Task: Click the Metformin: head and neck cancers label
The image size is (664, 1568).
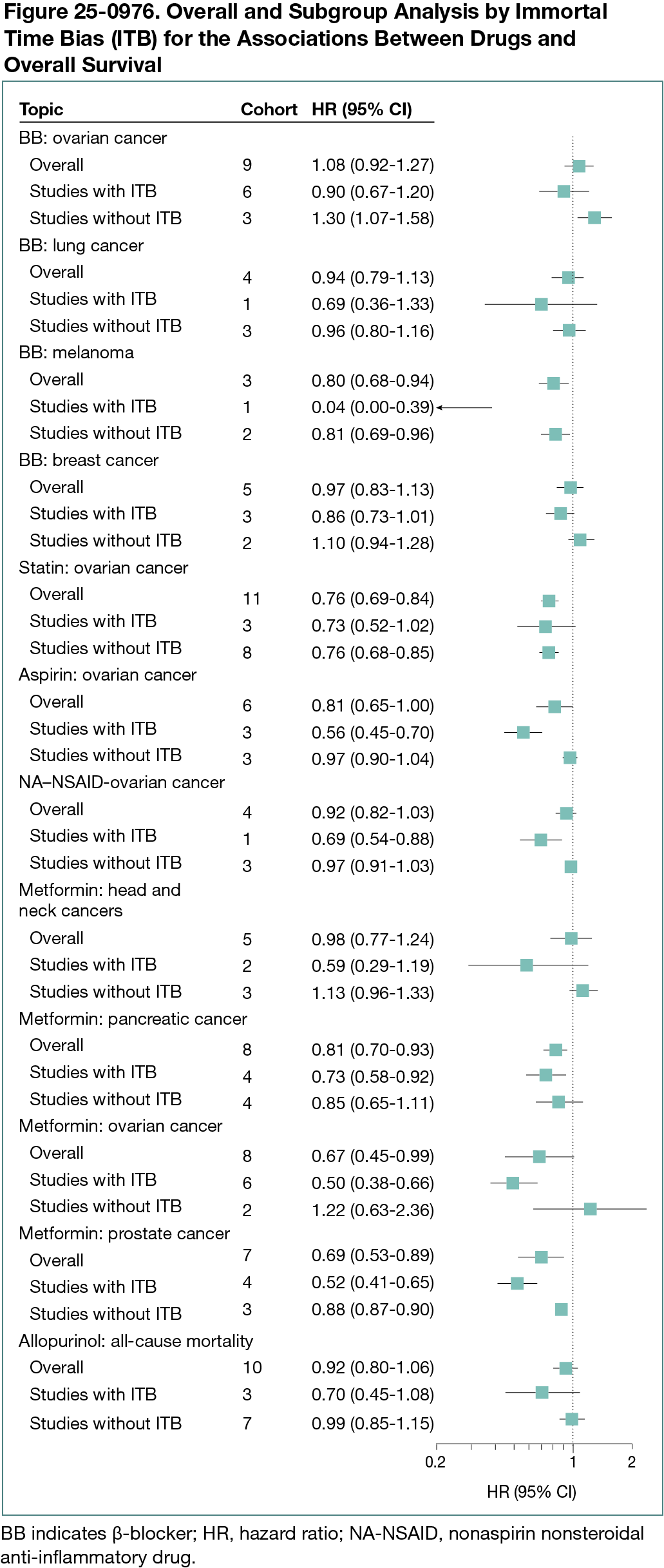Action: pos(99,900)
